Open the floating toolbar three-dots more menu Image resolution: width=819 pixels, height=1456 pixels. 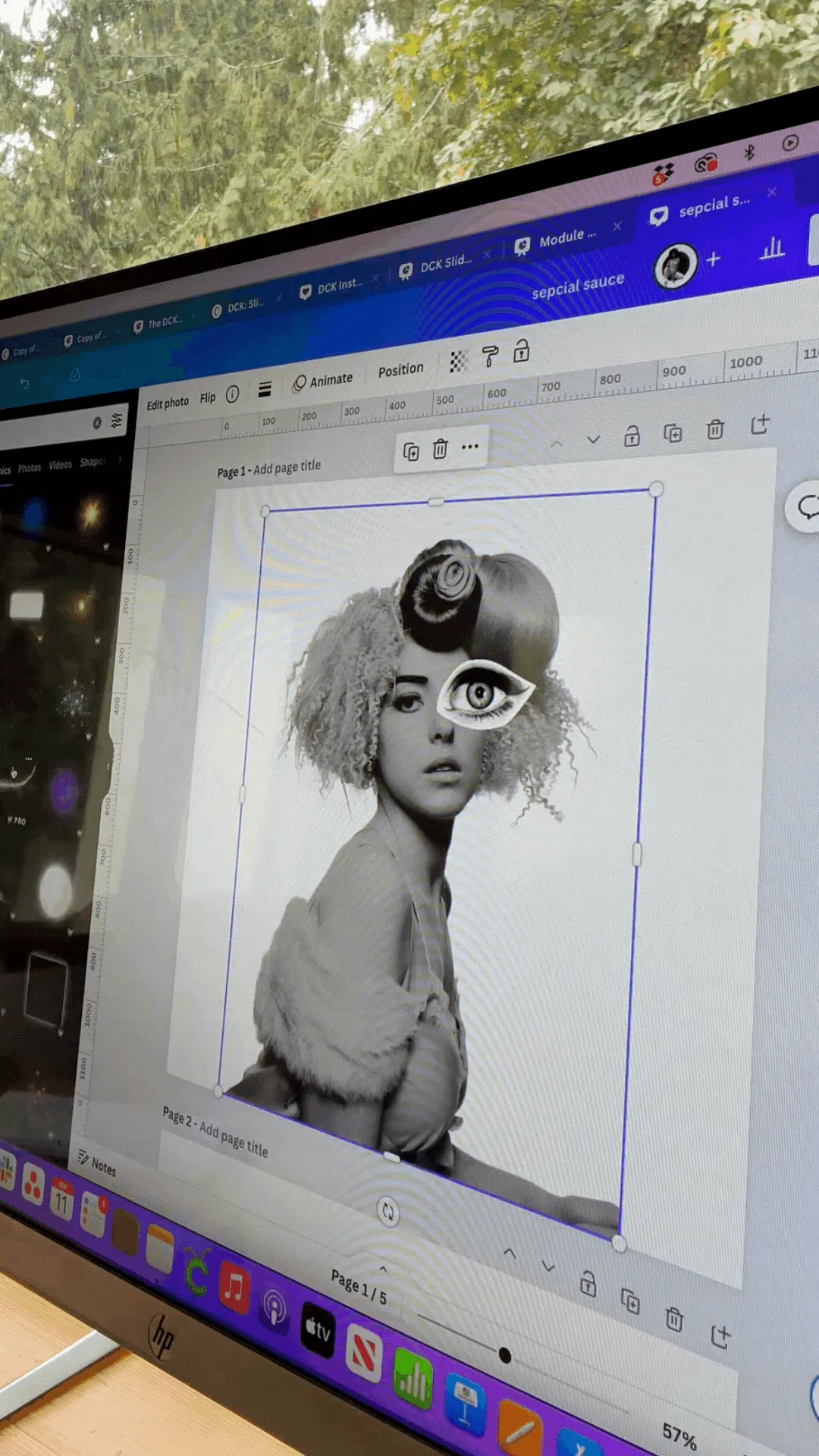(x=470, y=446)
